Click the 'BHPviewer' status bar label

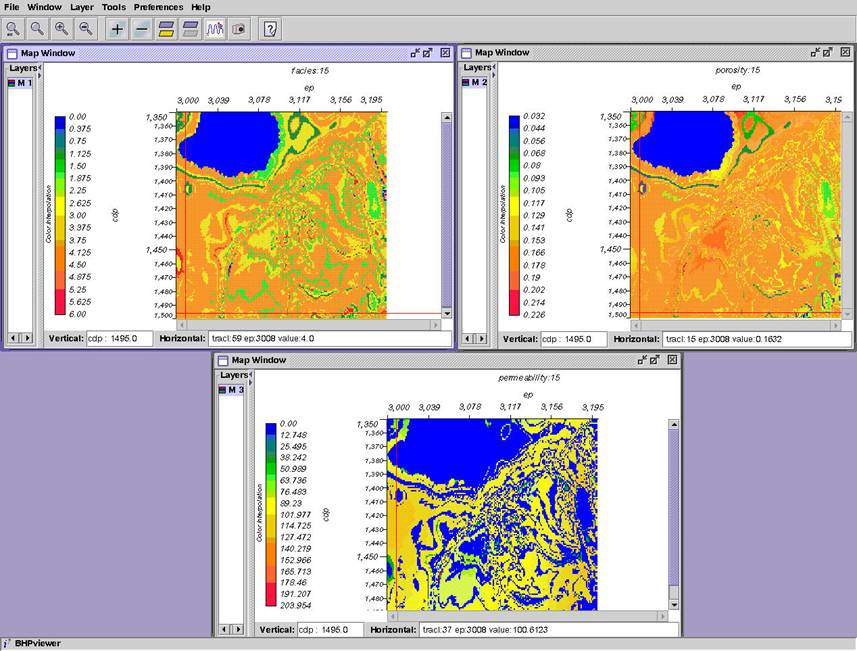point(38,643)
